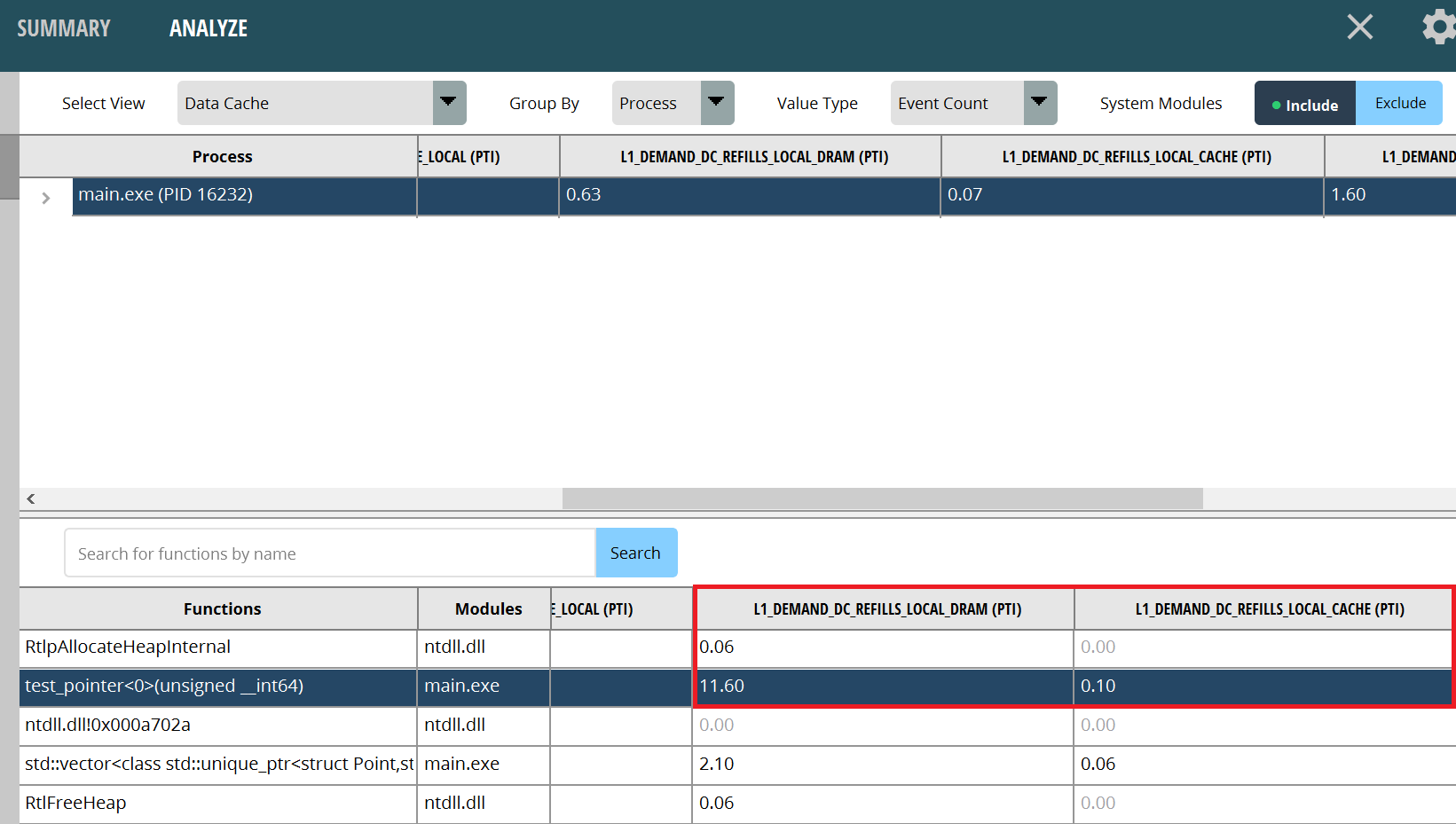Select the RtlFreeHeap function row

coord(75,804)
